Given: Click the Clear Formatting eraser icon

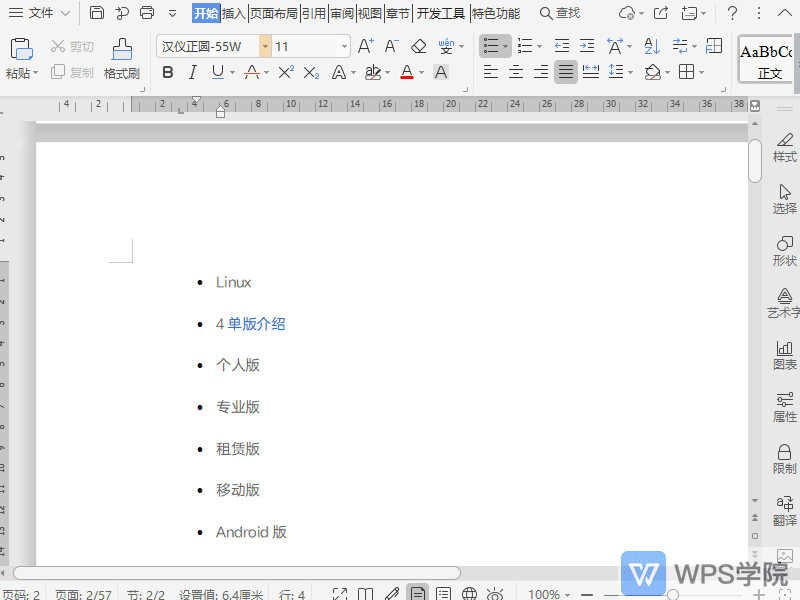Looking at the screenshot, I should (417, 46).
